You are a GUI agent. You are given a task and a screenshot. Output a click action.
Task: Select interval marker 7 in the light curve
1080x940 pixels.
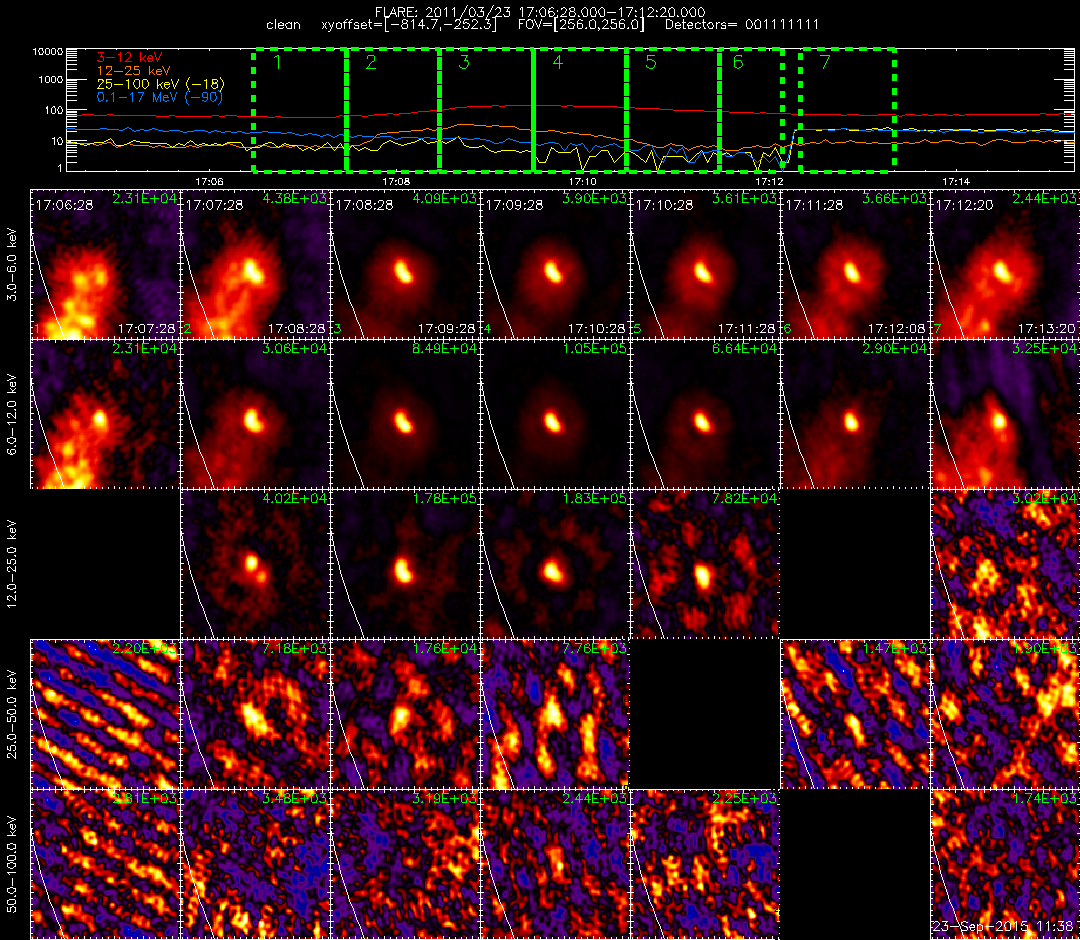[825, 62]
